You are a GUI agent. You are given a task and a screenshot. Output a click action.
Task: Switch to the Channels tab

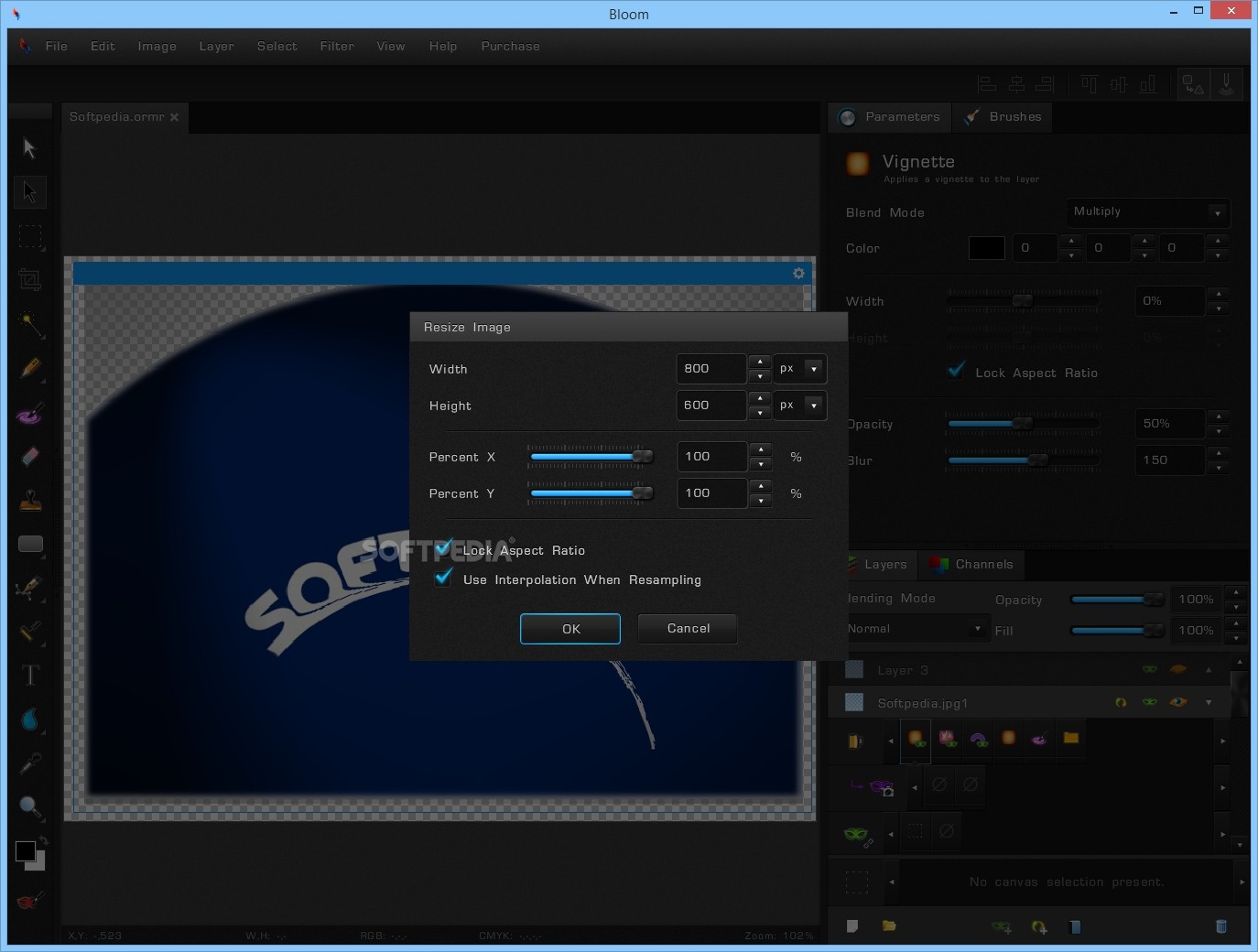point(972,564)
